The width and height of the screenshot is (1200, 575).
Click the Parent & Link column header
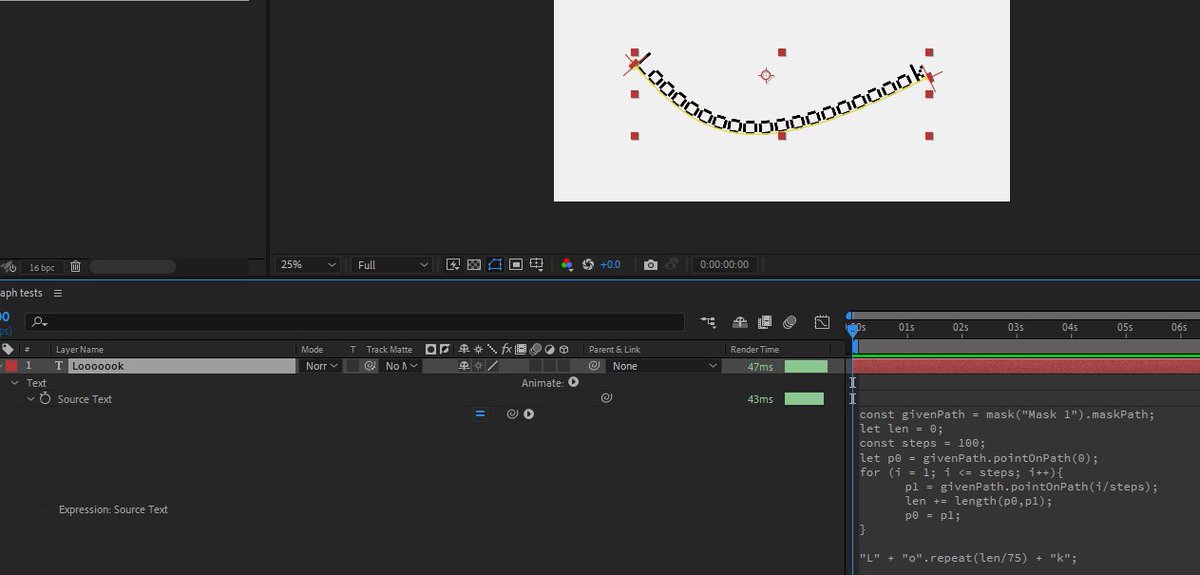point(614,350)
